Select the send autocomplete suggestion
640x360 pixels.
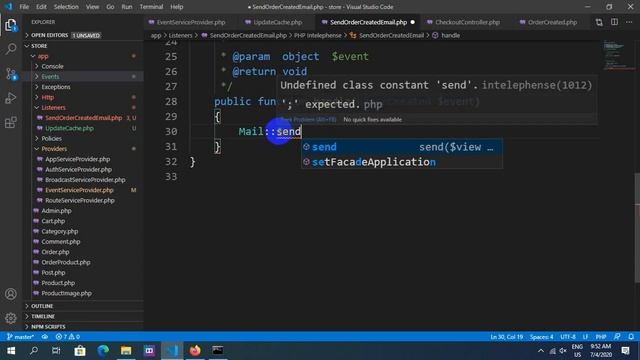tap(402, 147)
